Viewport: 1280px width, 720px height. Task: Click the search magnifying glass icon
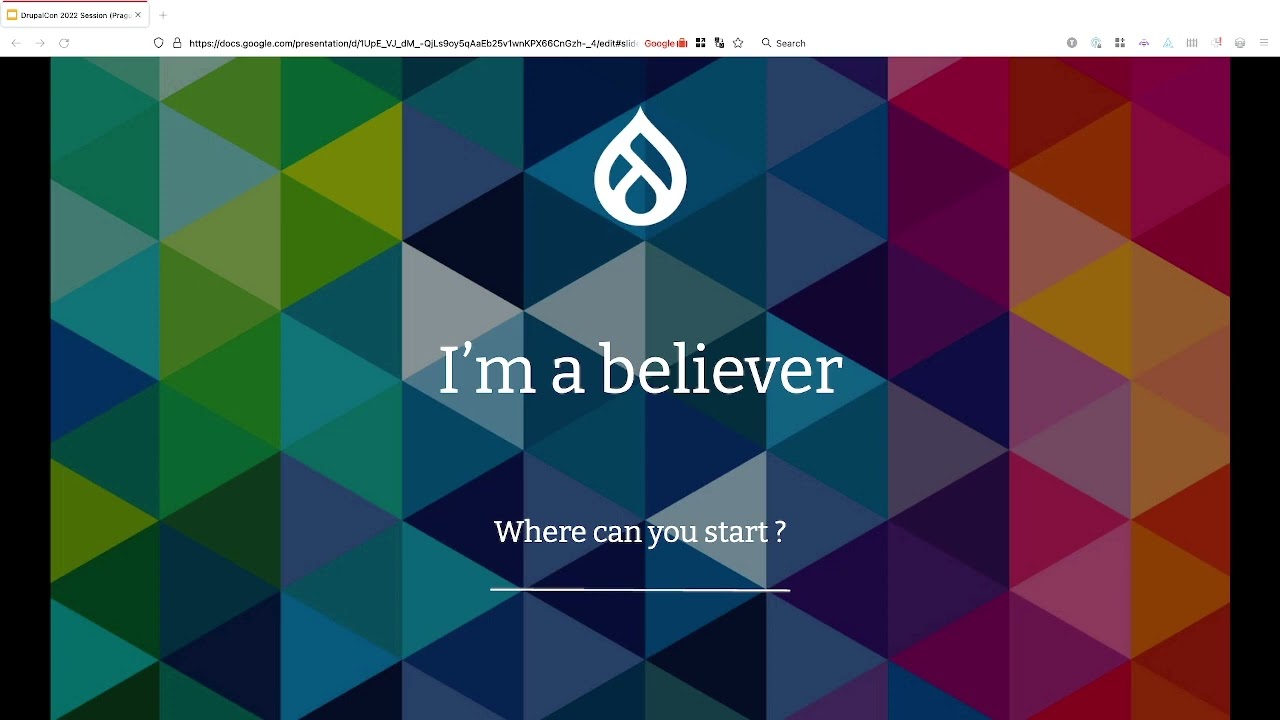point(766,43)
